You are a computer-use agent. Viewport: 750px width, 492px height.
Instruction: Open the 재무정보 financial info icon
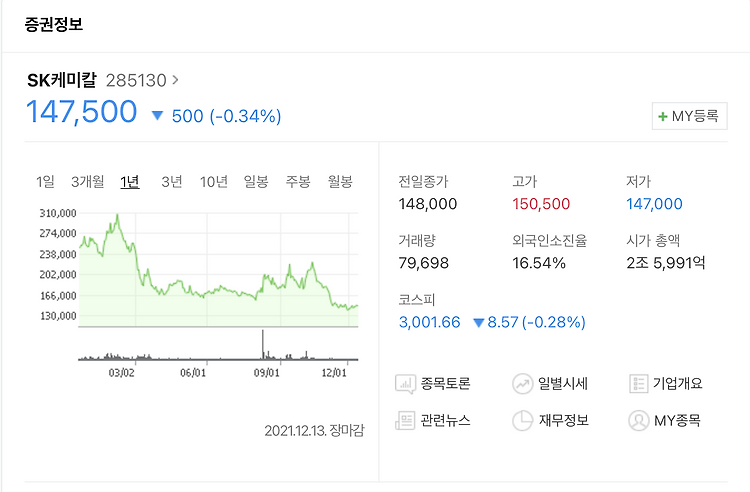tap(523, 420)
